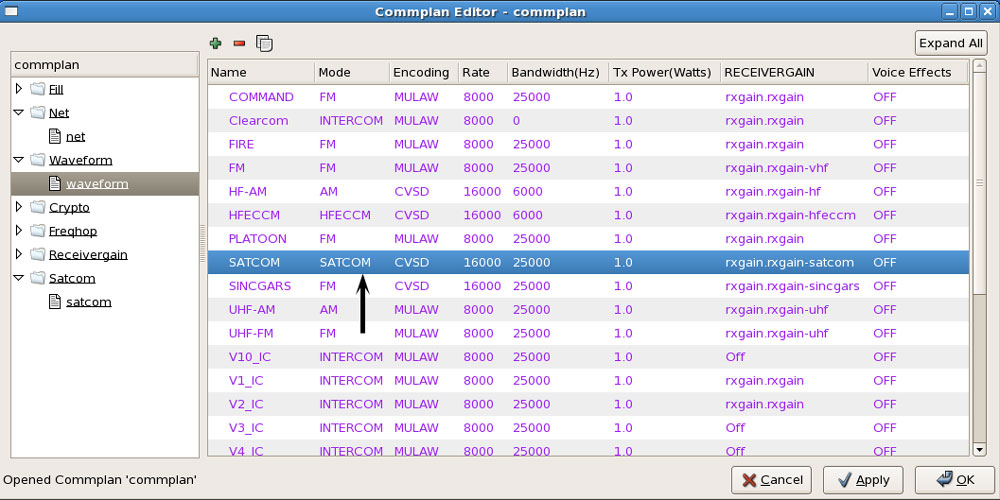Select the Freqhop tree label
The width and height of the screenshot is (1000, 500).
73,231
